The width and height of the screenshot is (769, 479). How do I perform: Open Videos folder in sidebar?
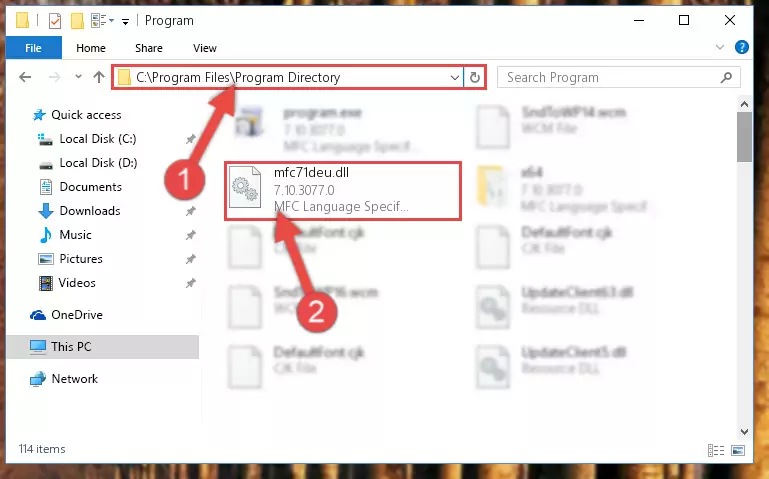[77, 283]
